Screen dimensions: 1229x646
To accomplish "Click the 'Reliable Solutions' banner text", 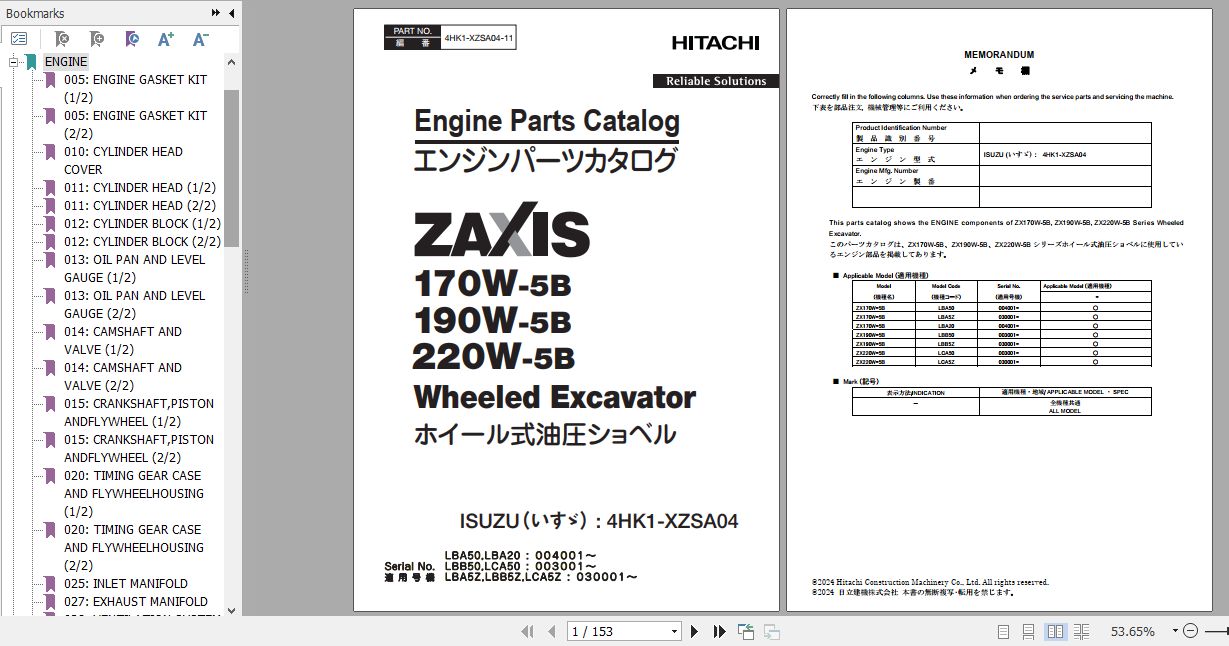I will coord(716,81).
